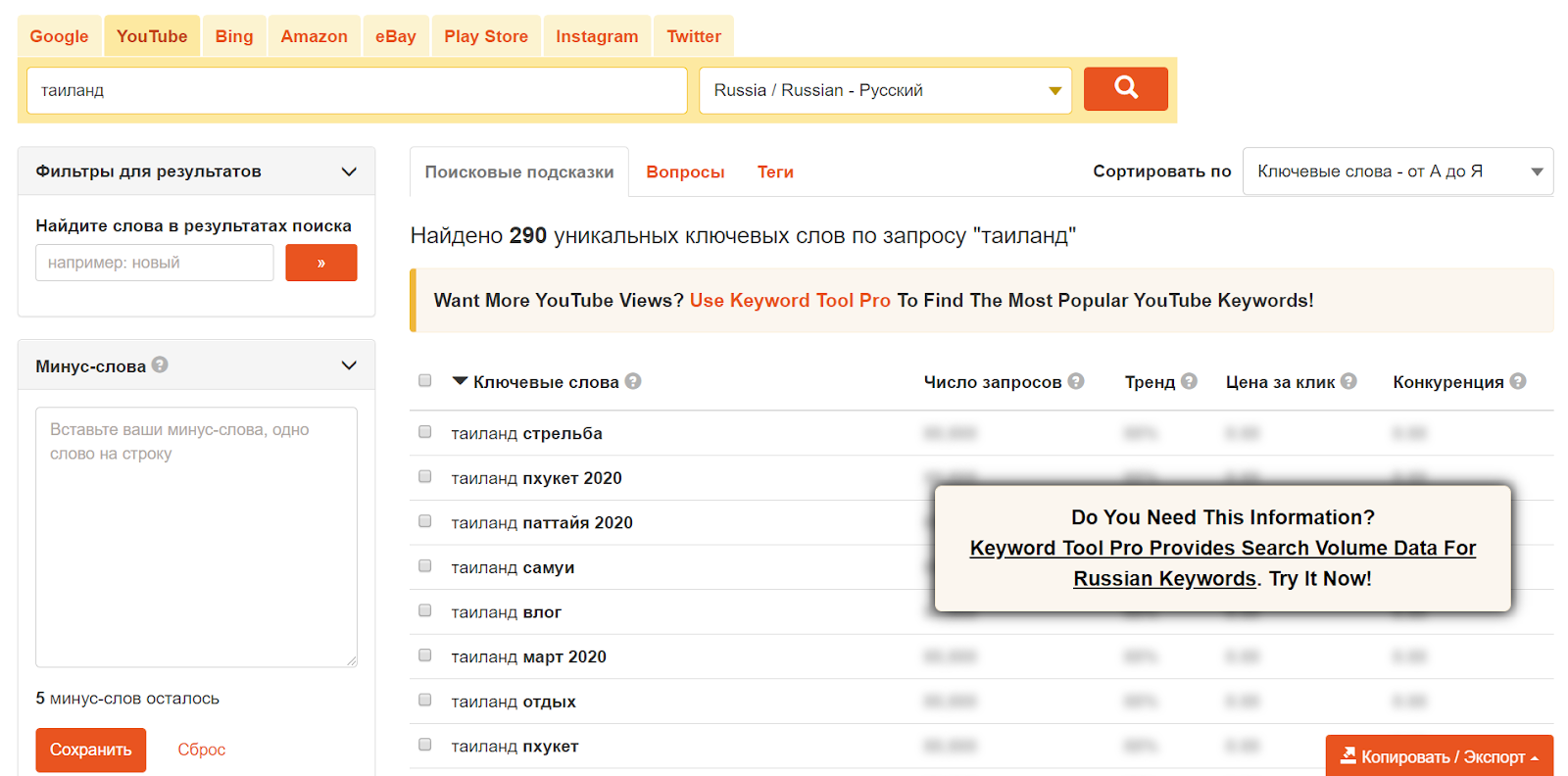Screen dimensions: 1568x776
Task: Open the Russia / Russian language dropdown
Action: coord(885,90)
